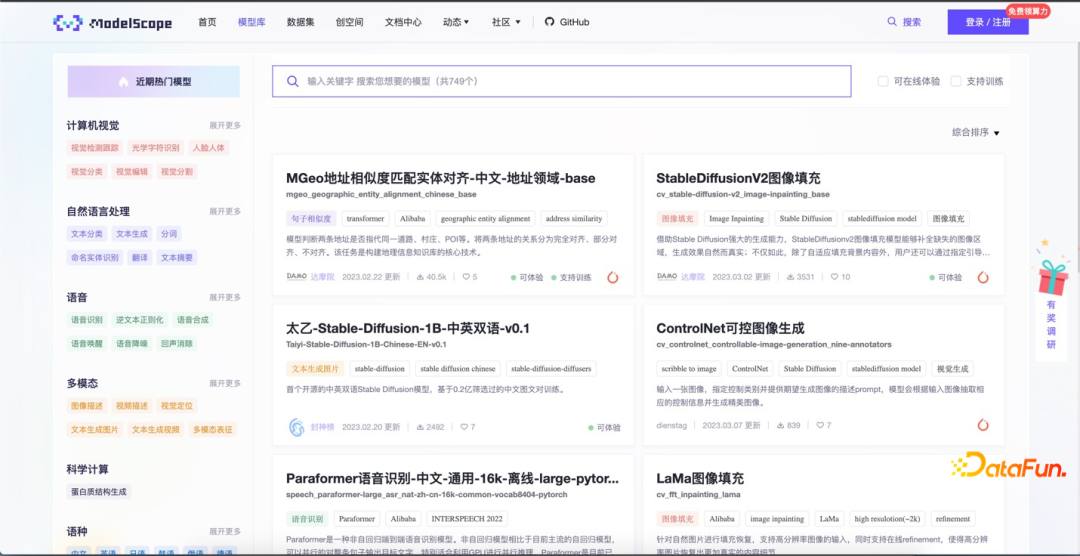This screenshot has height=556, width=1080.
Task: Open the 文档中心 tab
Action: [x=403, y=22]
